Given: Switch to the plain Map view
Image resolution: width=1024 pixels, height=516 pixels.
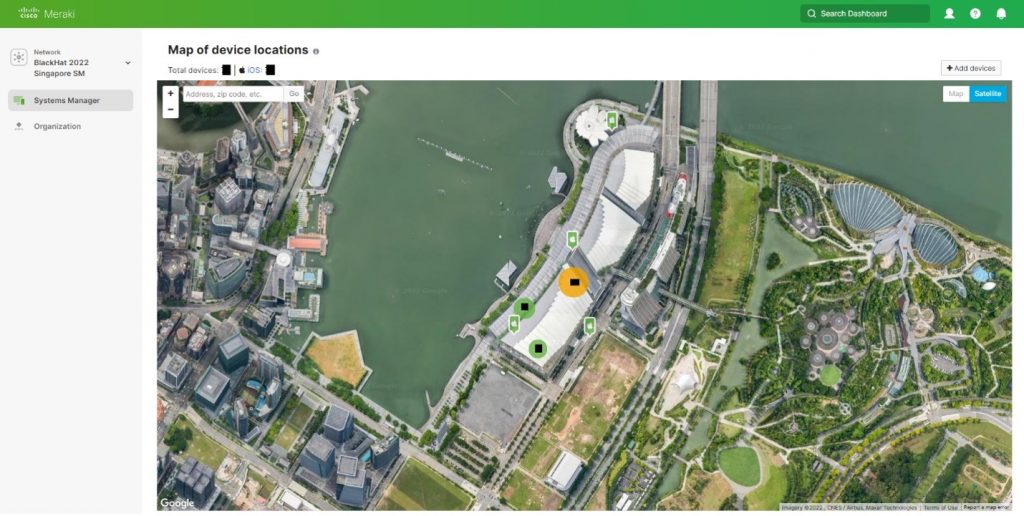Looking at the screenshot, I should [956, 94].
